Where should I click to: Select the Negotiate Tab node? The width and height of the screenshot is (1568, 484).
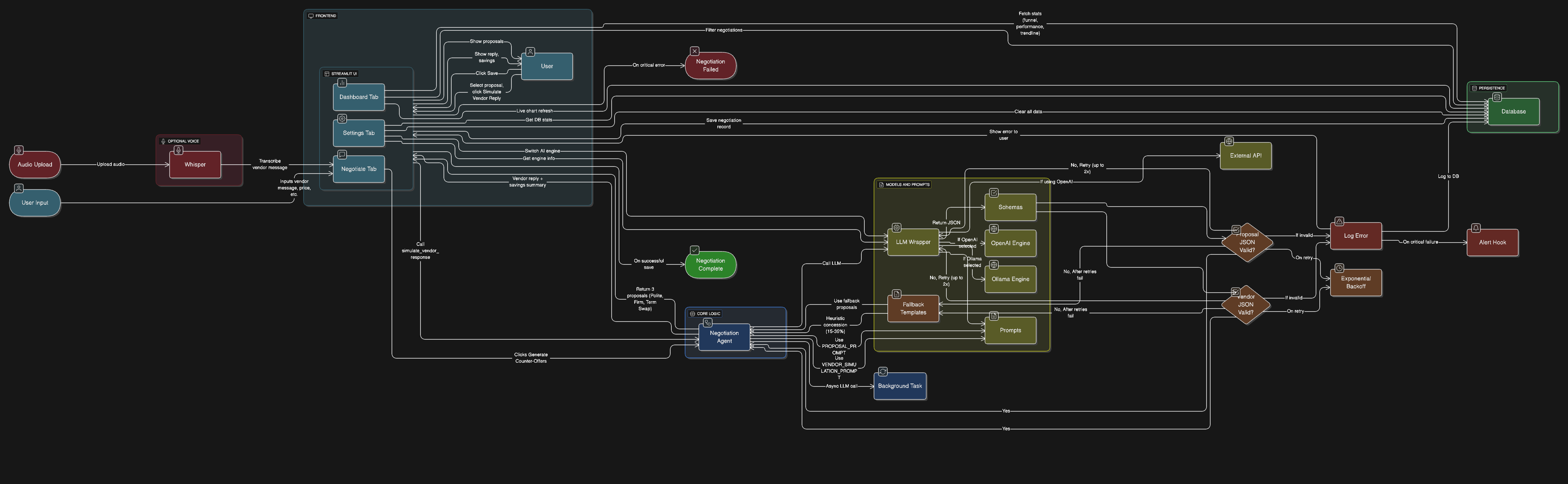(359, 169)
